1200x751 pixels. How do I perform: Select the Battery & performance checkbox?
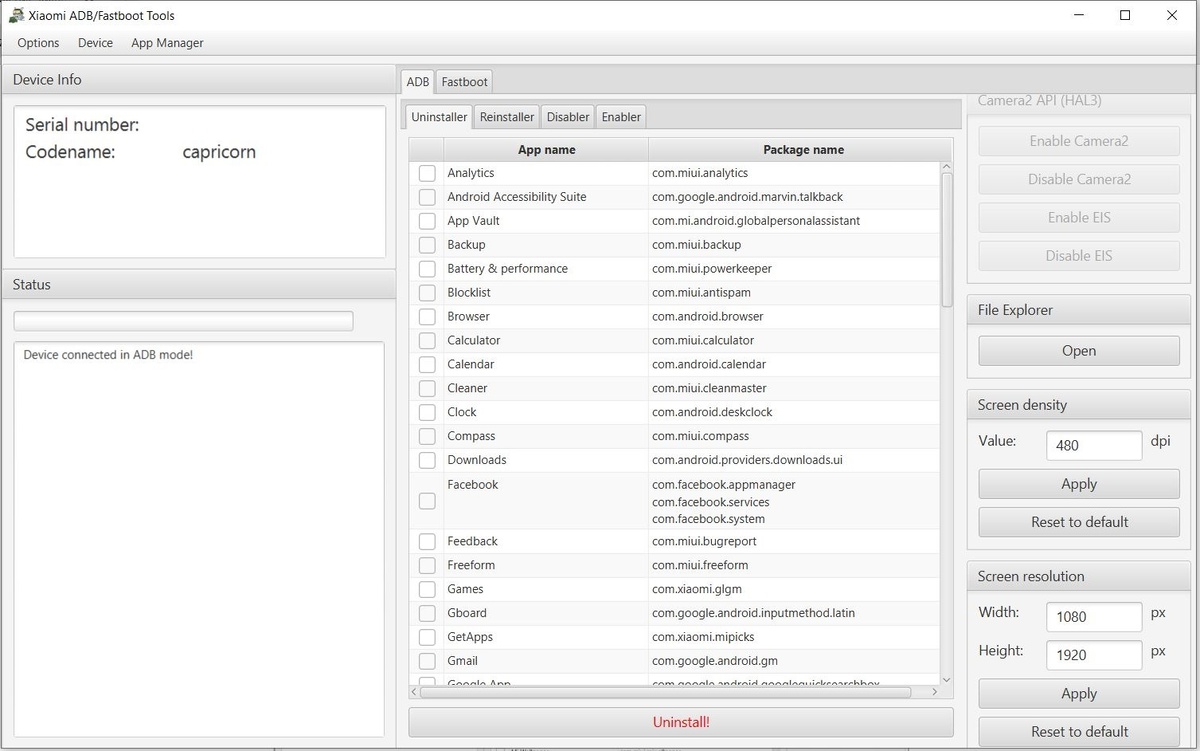(427, 269)
